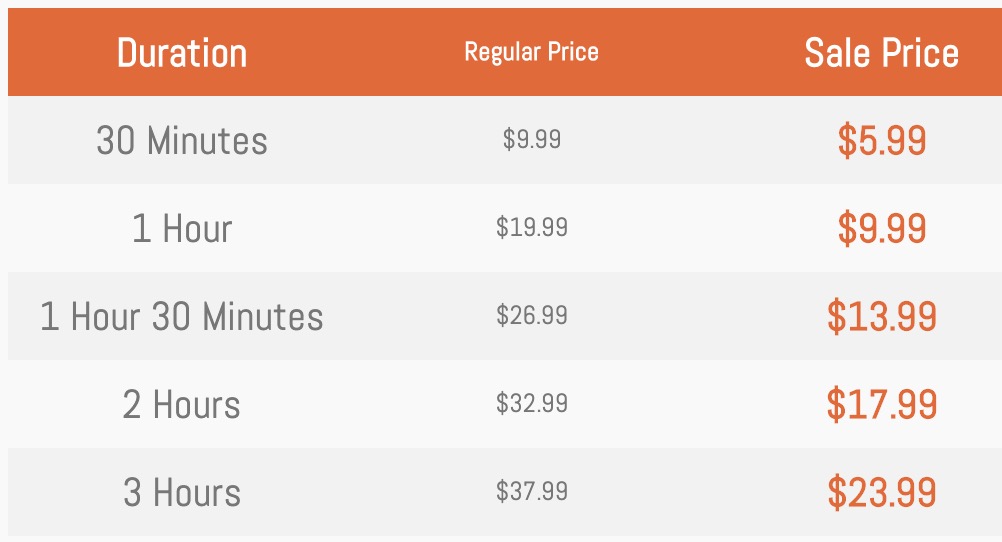1002x542 pixels.
Task: Choose the $9.99 sale price in orange
Action: 882,228
